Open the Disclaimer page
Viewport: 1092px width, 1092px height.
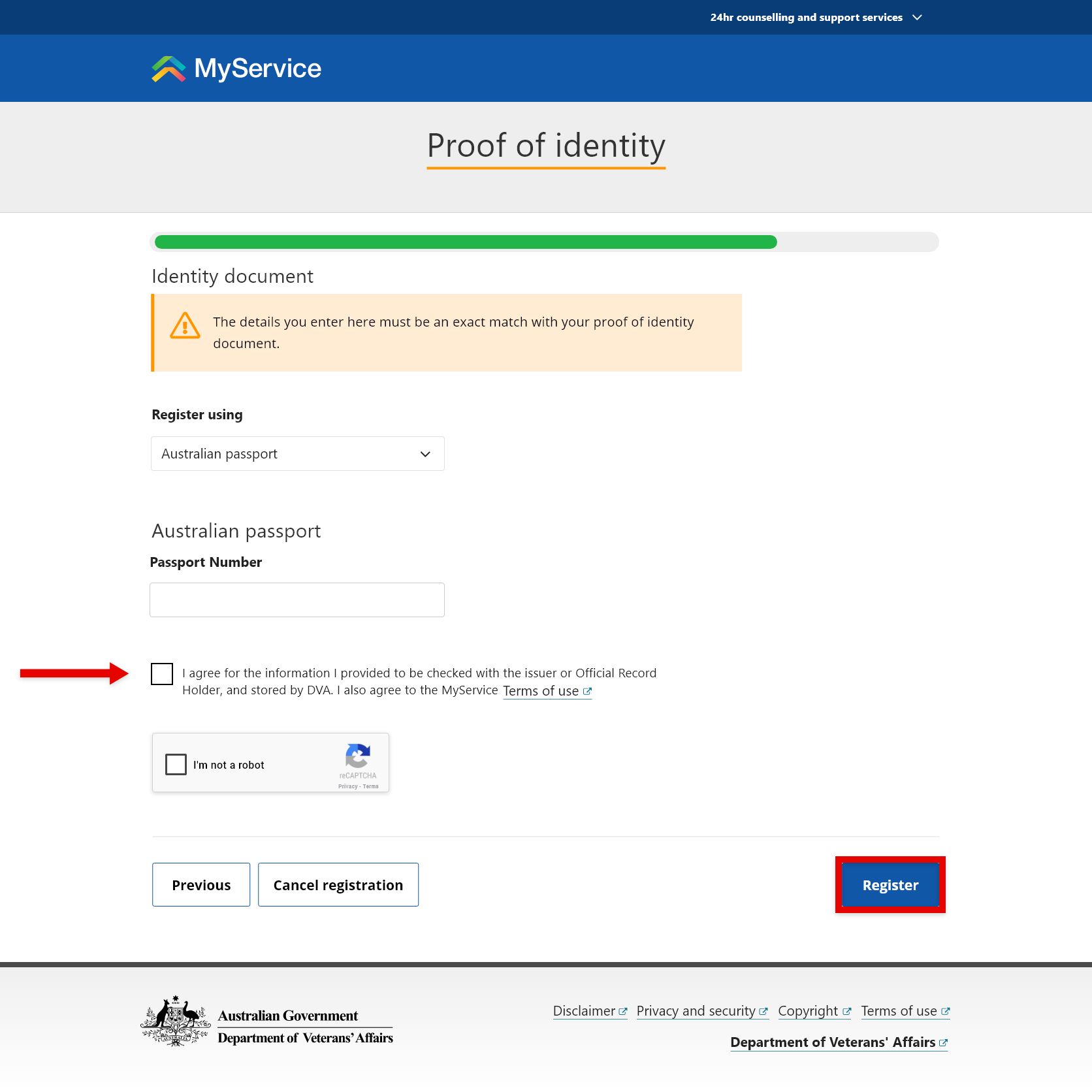[585, 1010]
